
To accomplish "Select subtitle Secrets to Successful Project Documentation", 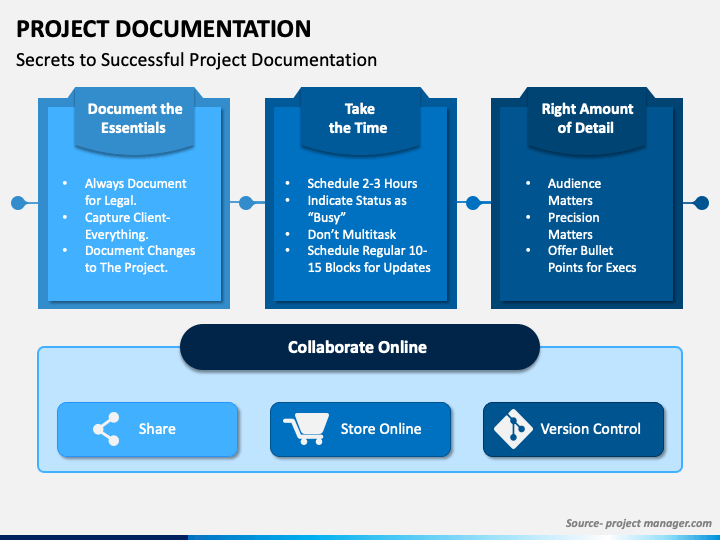I will click(x=197, y=60).
